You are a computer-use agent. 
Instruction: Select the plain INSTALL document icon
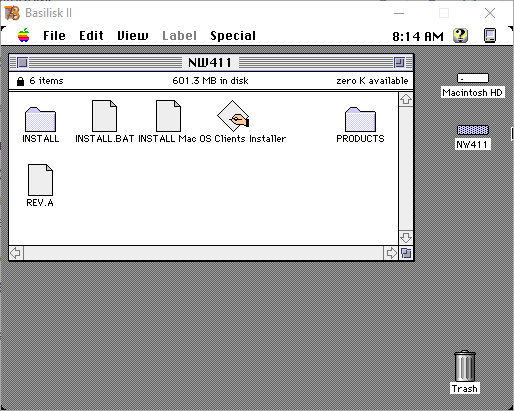[168, 116]
